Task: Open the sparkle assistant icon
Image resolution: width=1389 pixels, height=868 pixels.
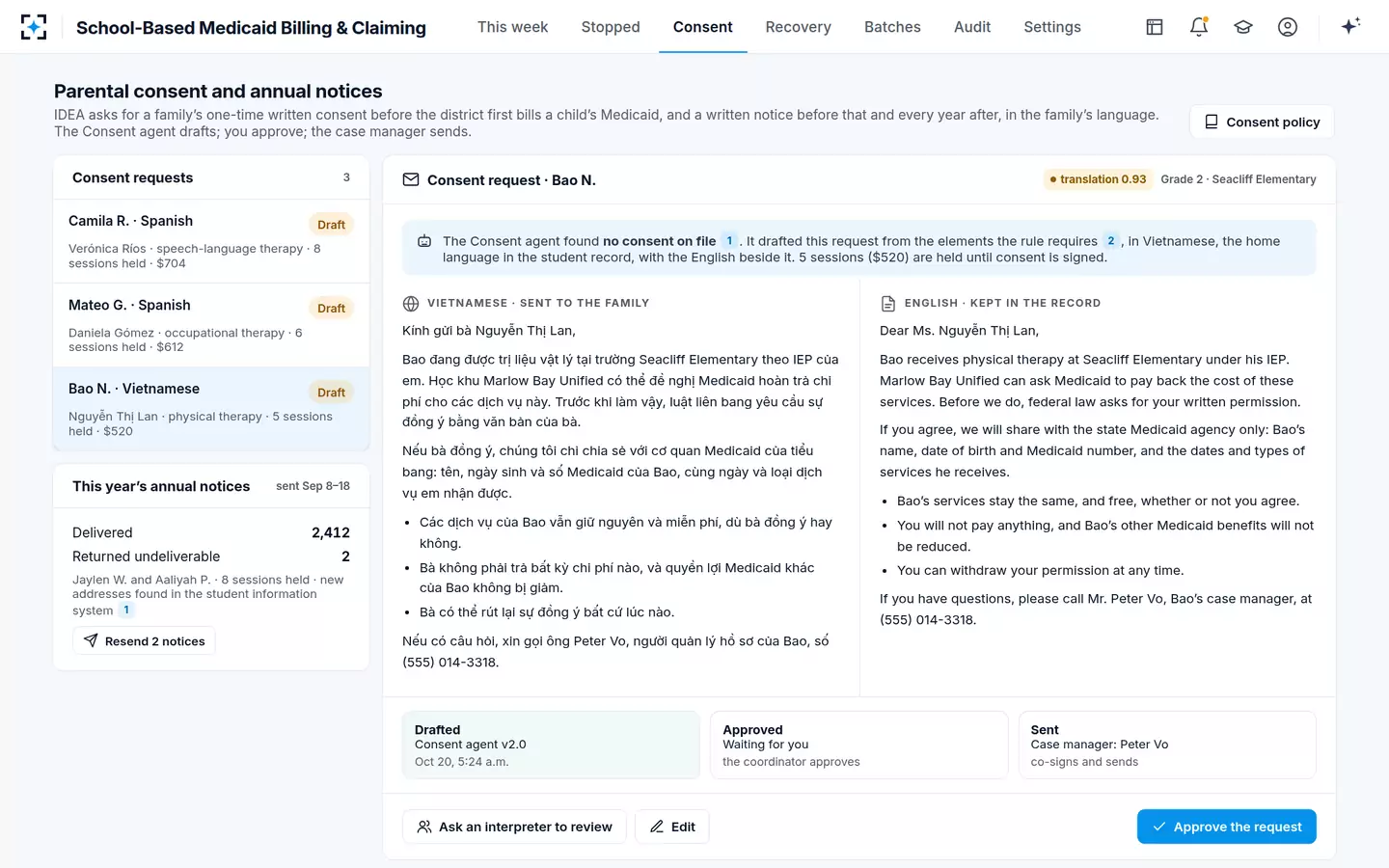Action: [x=1350, y=26]
